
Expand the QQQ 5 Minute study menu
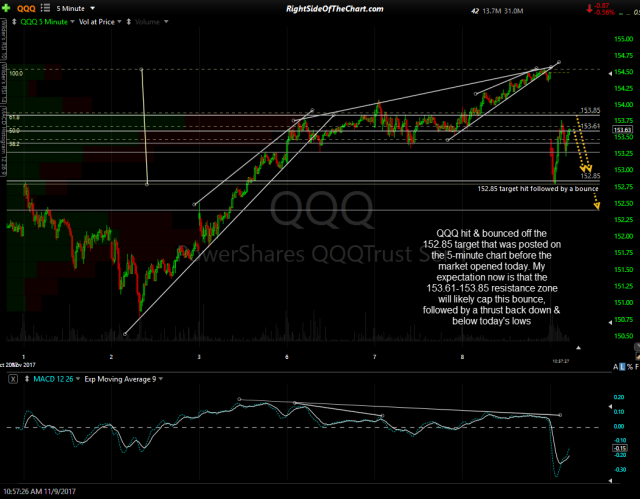click(x=47, y=22)
